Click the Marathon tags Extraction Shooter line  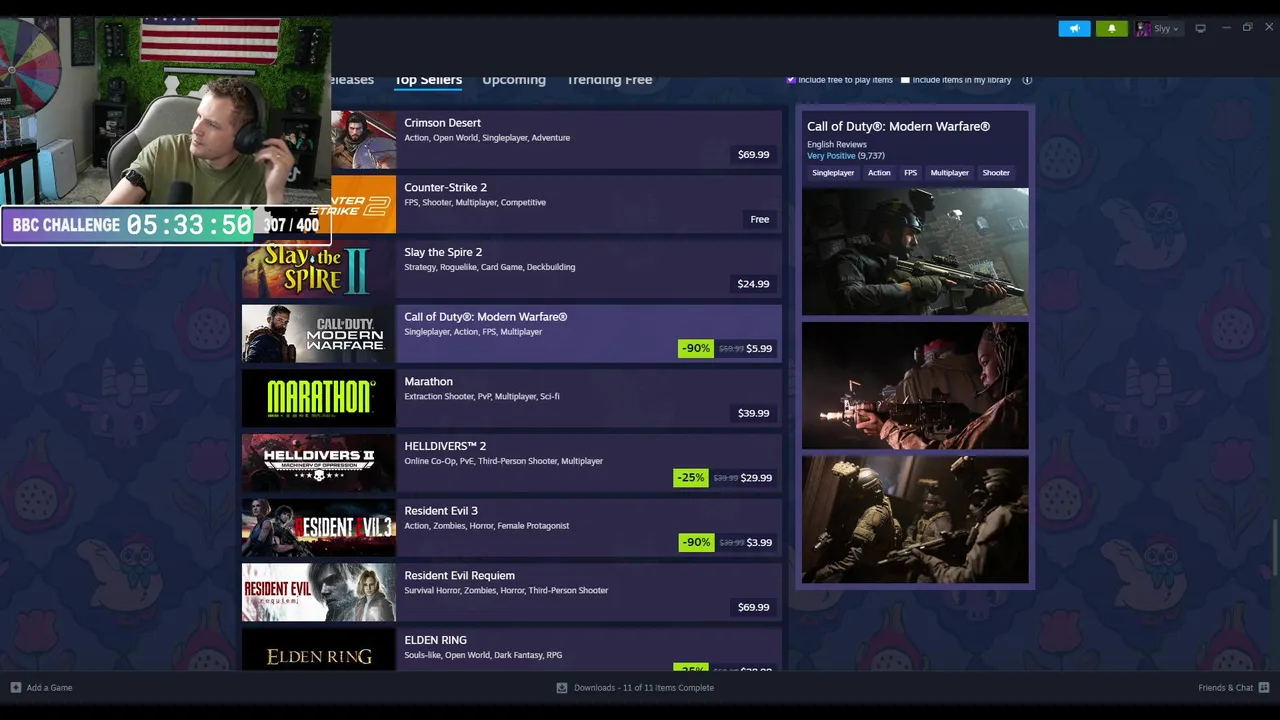coord(482,397)
